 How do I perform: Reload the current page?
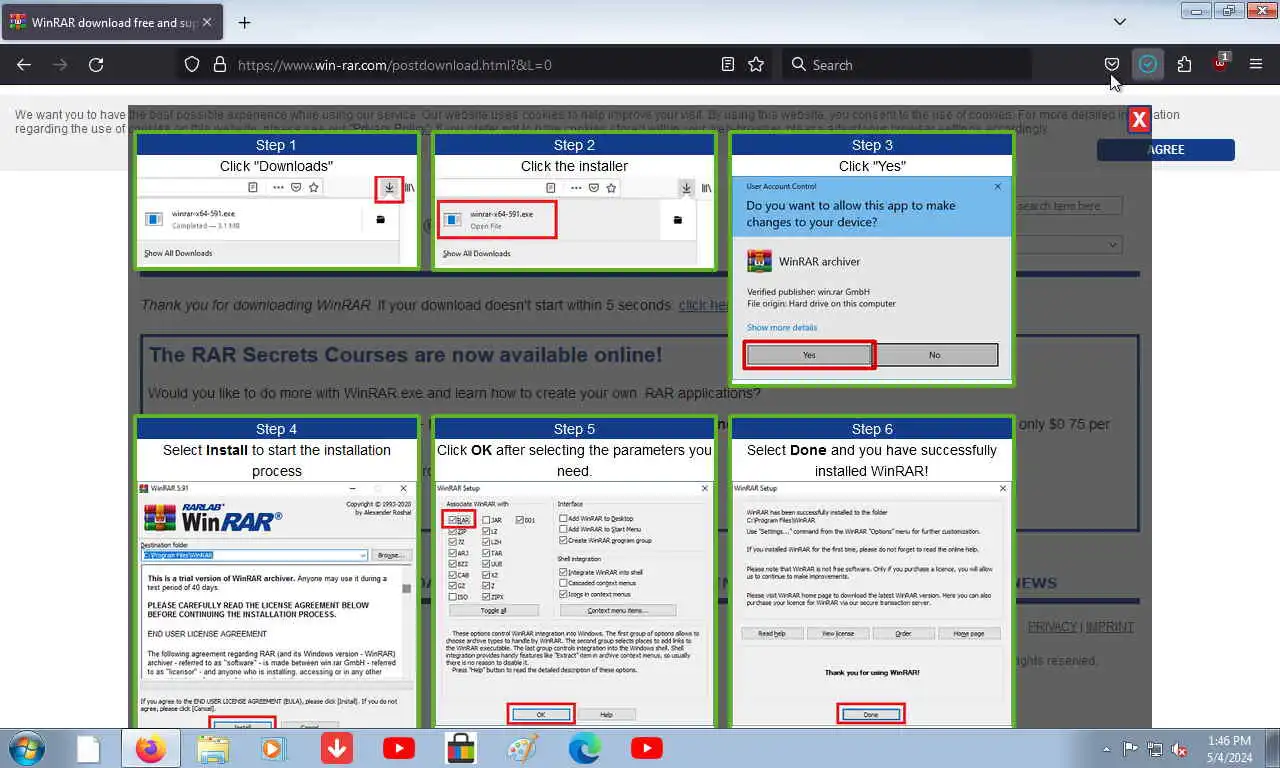(96, 64)
